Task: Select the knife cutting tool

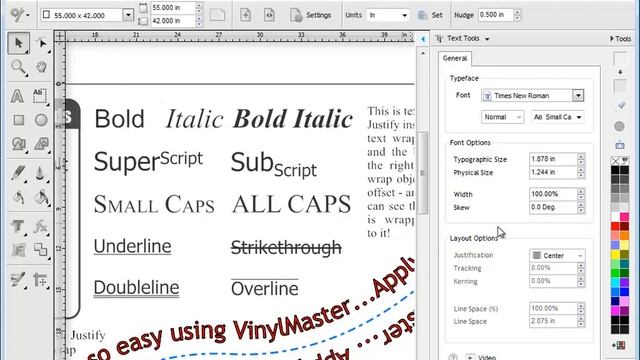Action: tap(40, 173)
